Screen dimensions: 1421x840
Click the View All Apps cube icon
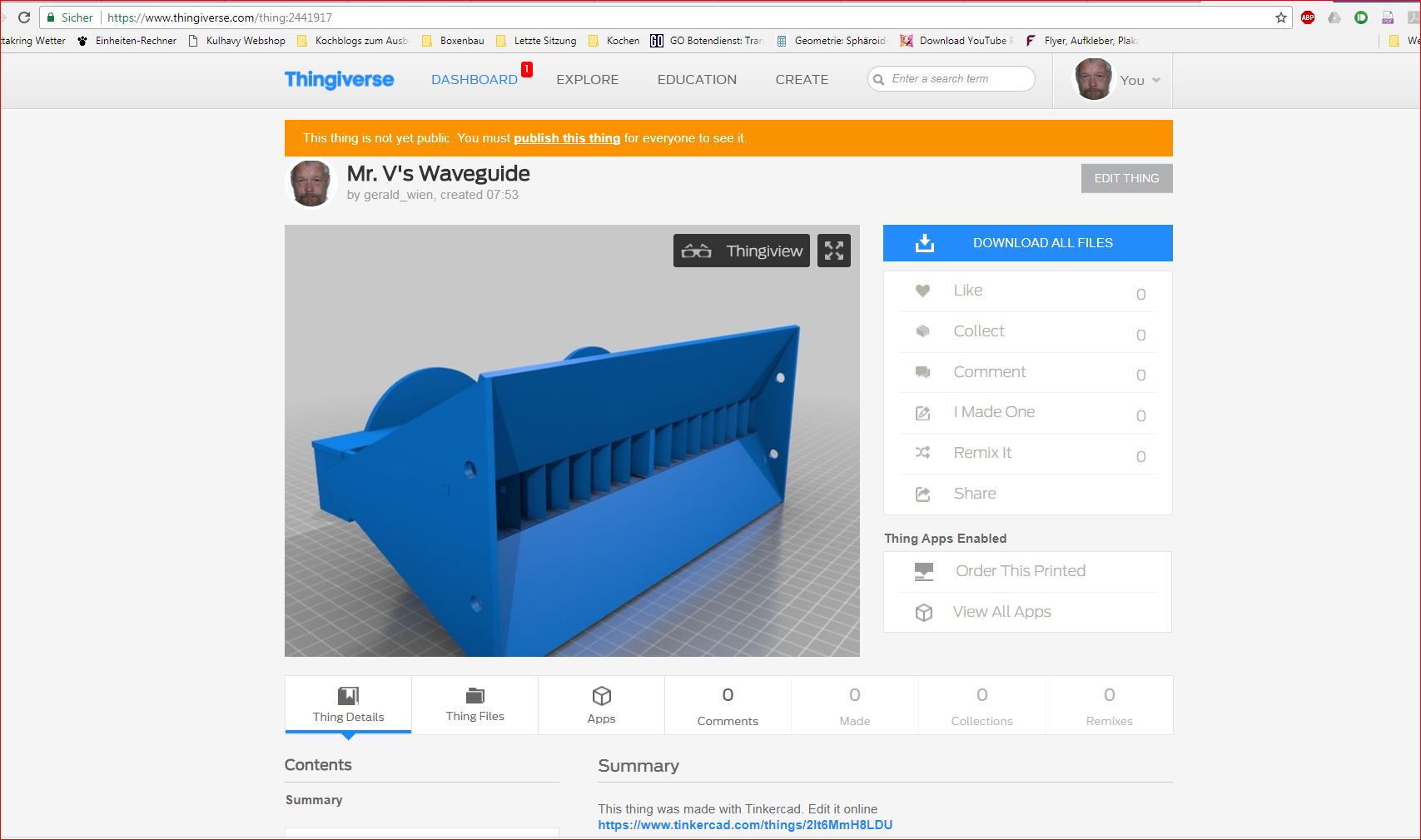[924, 613]
